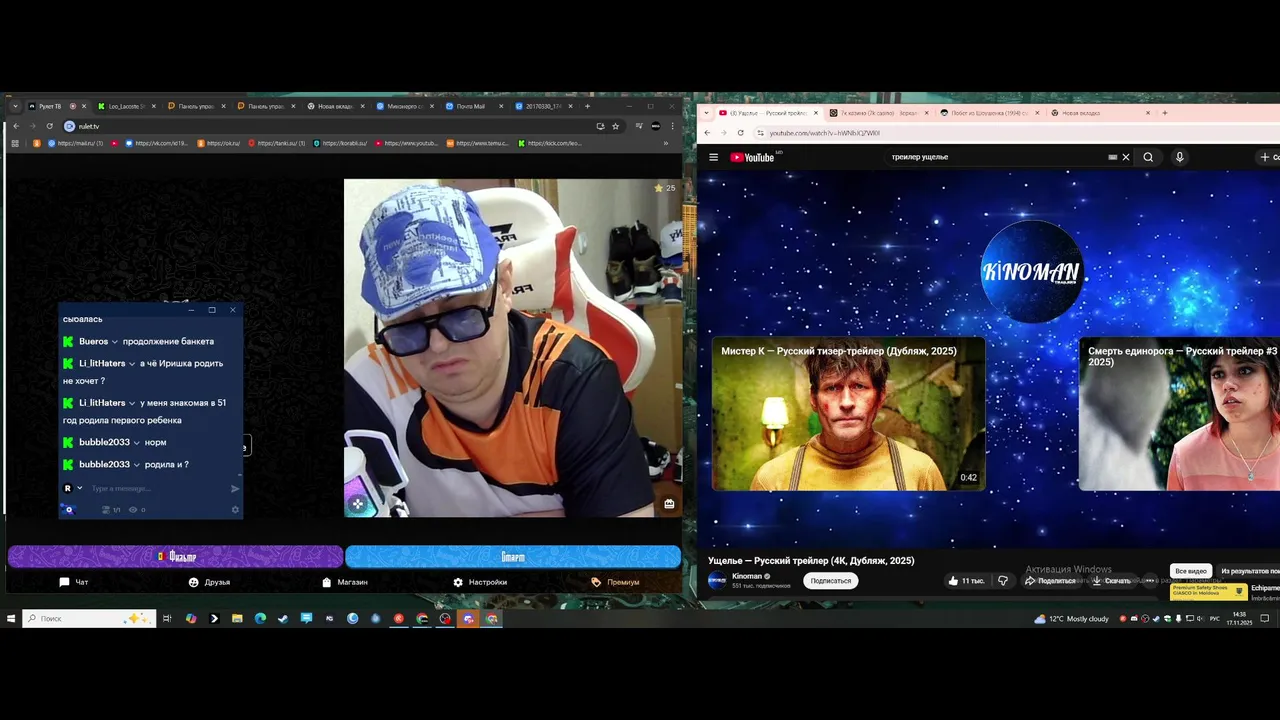The height and width of the screenshot is (720, 1280).
Task: Open apps grid in rulet.tv bookmarks bar
Action: click(x=15, y=143)
